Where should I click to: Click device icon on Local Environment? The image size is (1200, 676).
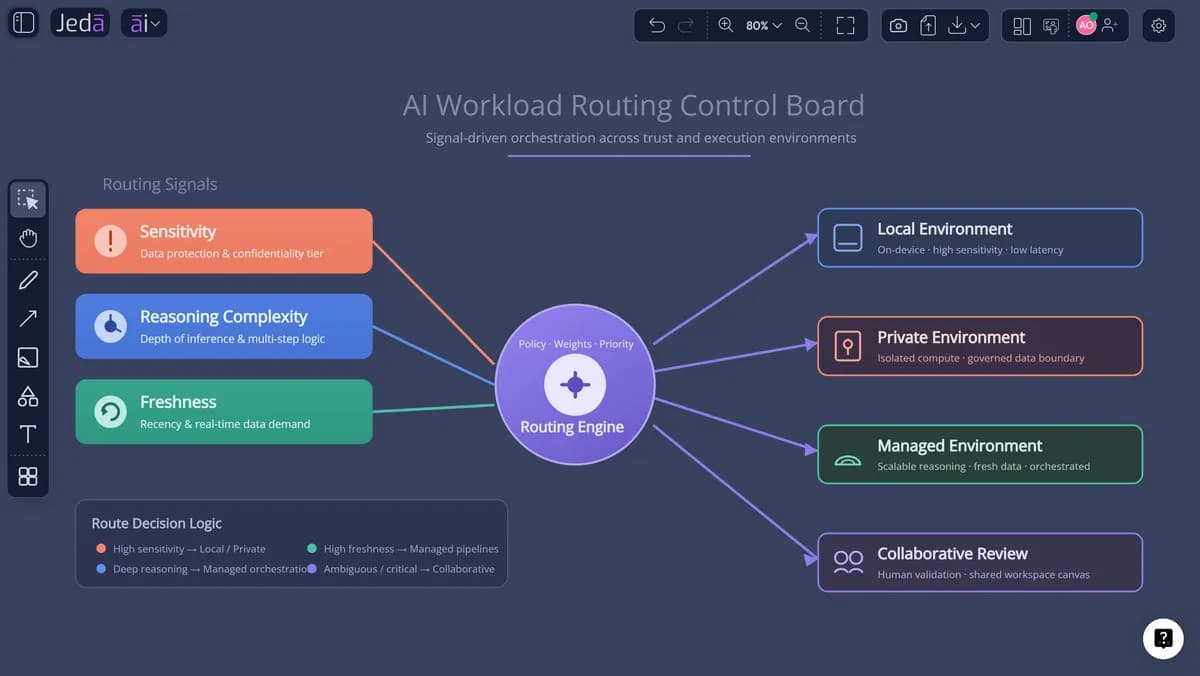tap(848, 238)
